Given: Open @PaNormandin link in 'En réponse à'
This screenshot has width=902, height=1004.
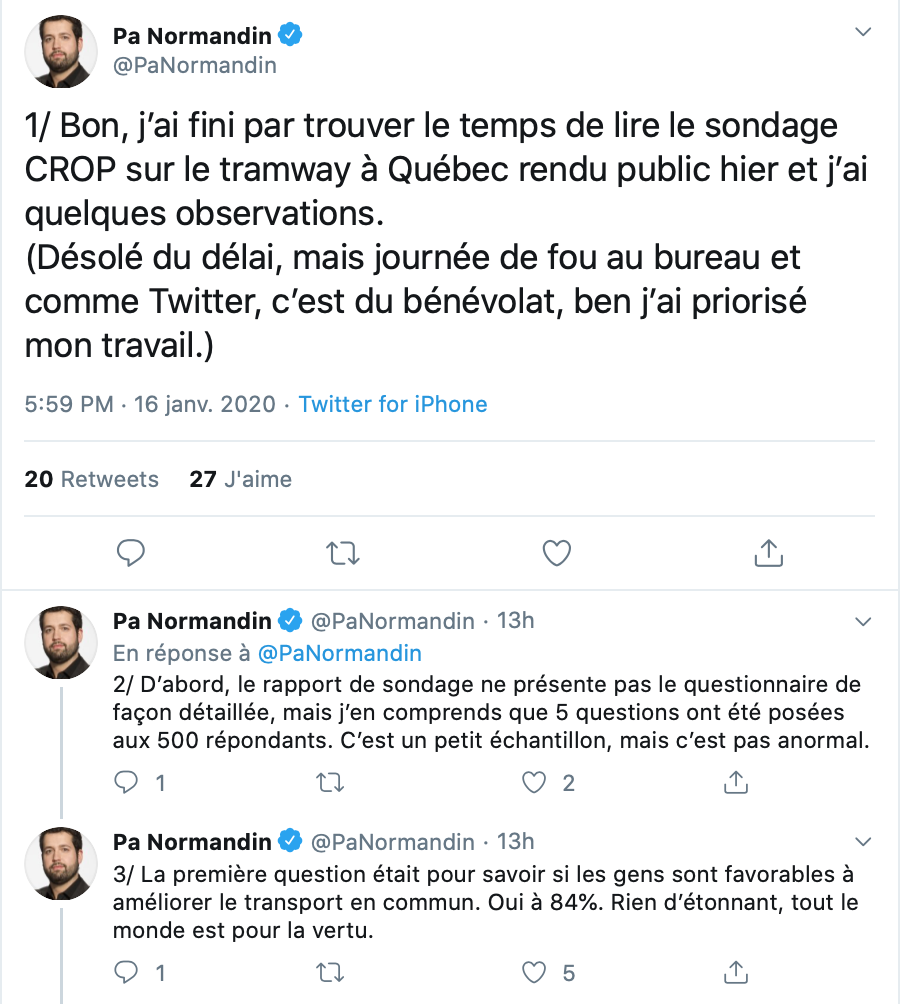Looking at the screenshot, I should point(339,653).
